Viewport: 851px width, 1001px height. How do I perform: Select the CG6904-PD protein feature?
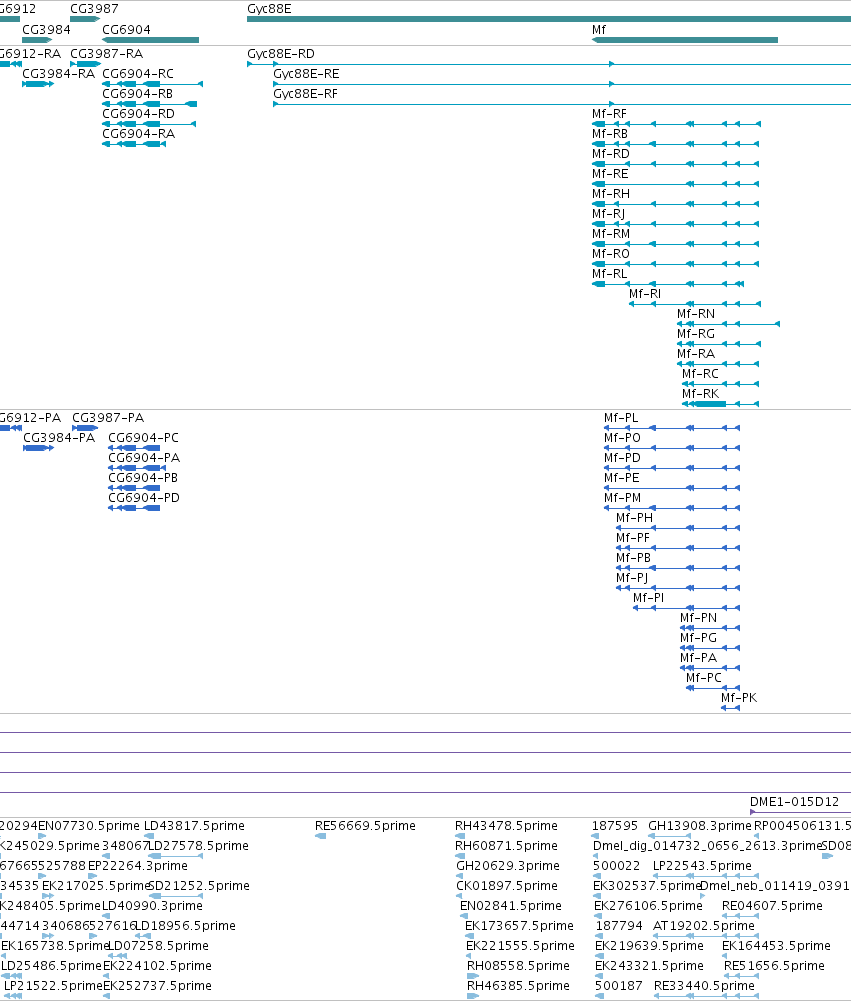point(134,508)
